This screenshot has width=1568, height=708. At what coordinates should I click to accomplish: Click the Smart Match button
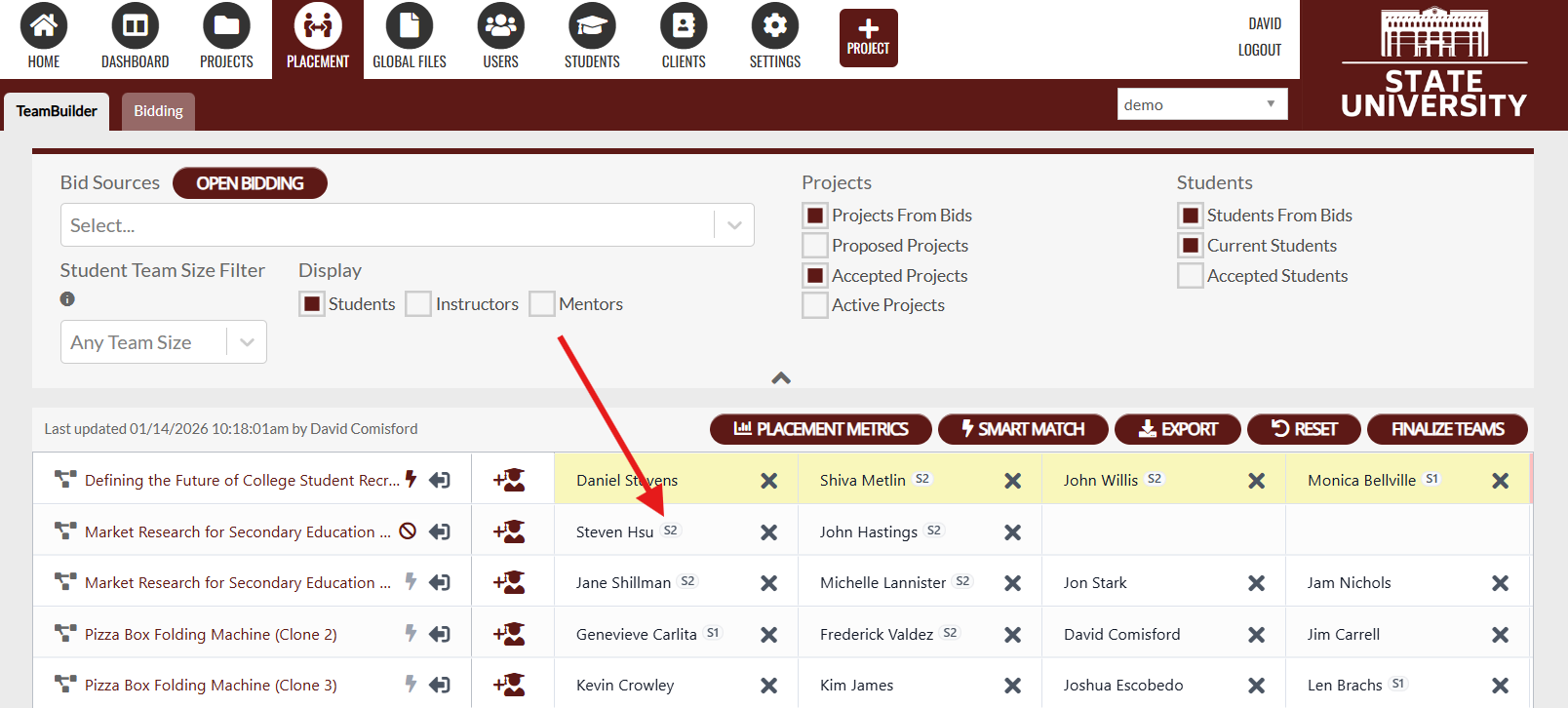tap(1022, 429)
